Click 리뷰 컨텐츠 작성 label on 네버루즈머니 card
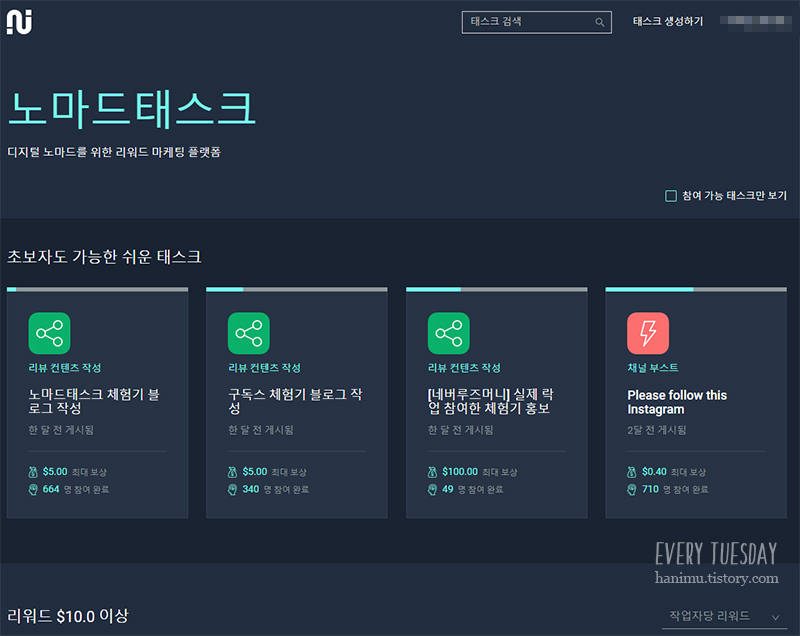Viewport: 800px width, 636px height. [464, 368]
